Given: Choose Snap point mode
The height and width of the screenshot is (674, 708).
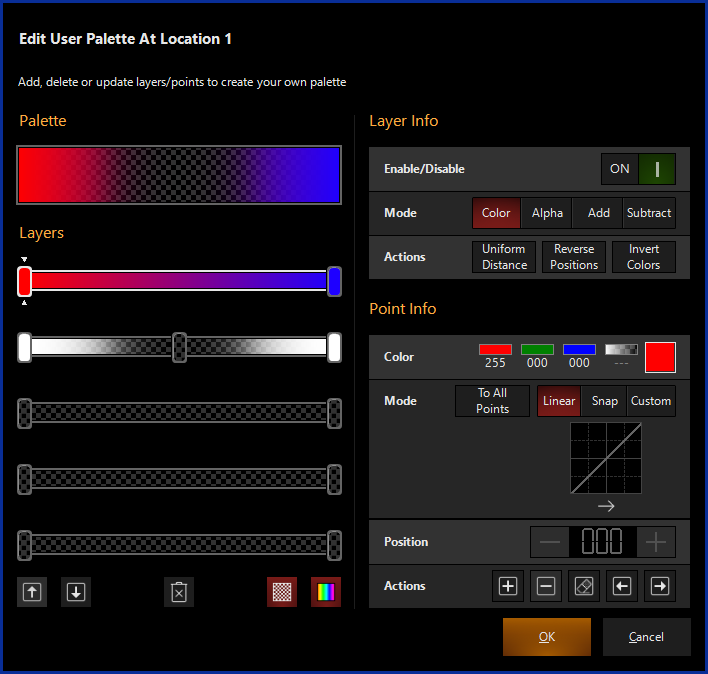Looking at the screenshot, I should [x=604, y=401].
